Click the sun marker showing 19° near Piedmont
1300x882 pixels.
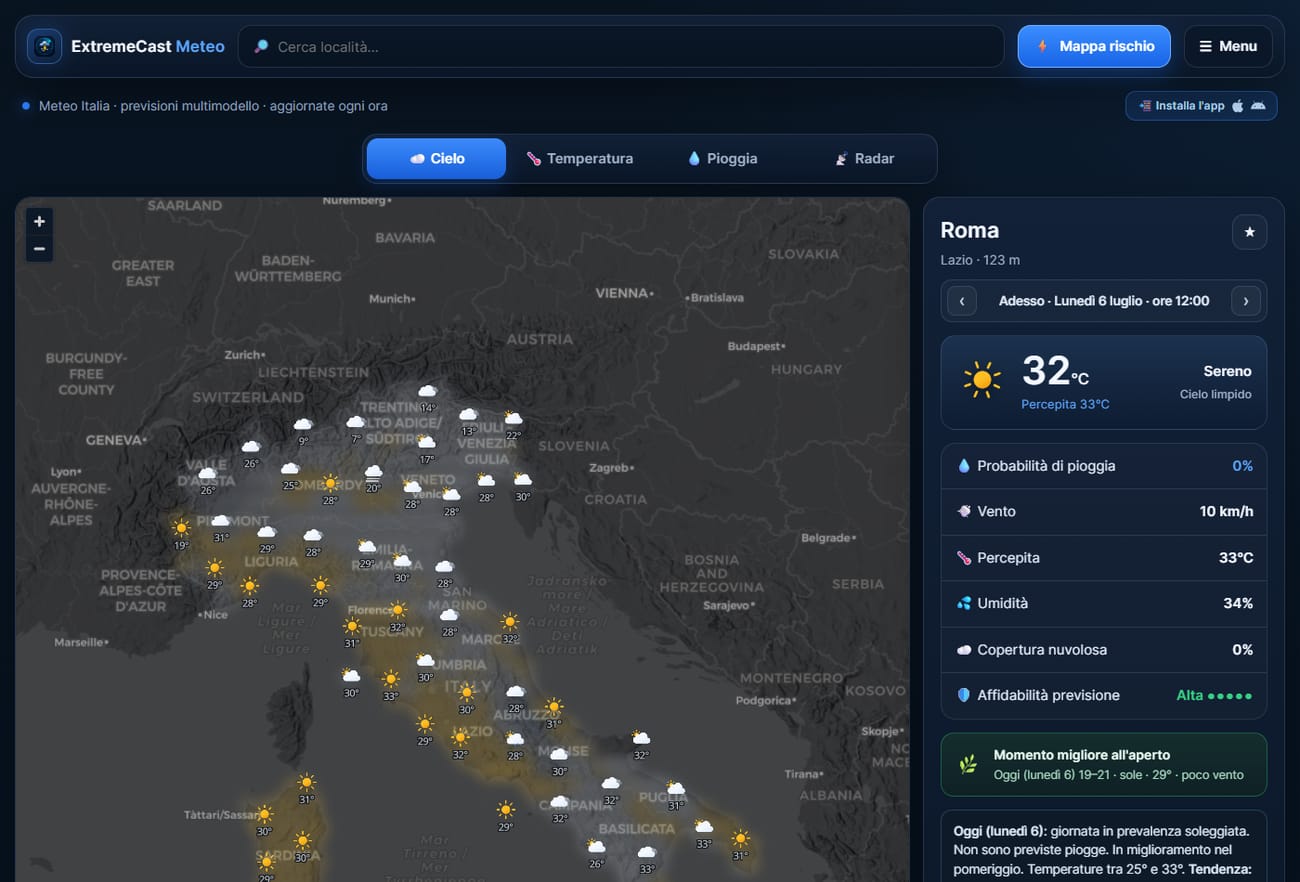point(181,531)
